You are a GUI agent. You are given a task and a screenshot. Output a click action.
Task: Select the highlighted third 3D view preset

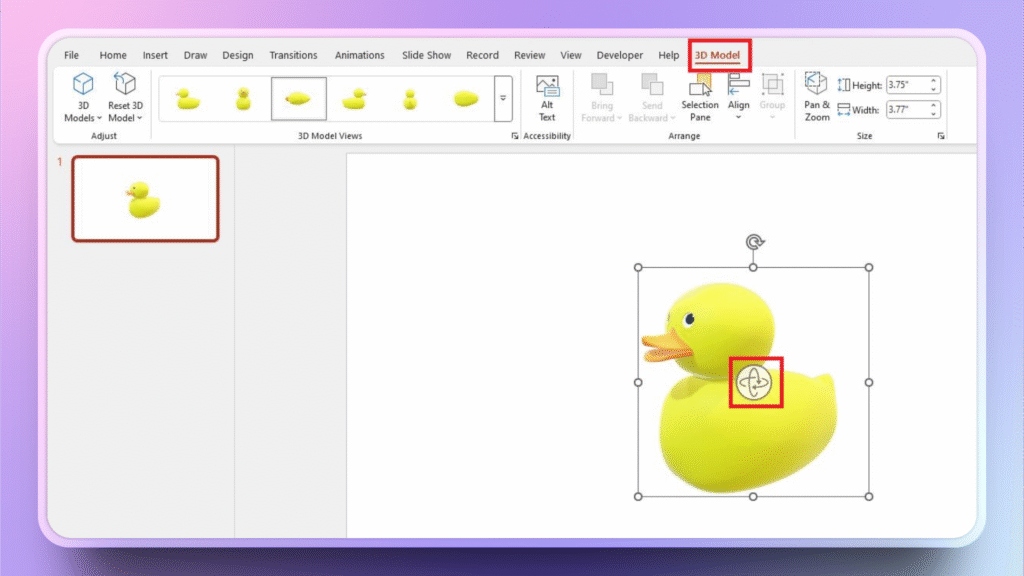299,98
